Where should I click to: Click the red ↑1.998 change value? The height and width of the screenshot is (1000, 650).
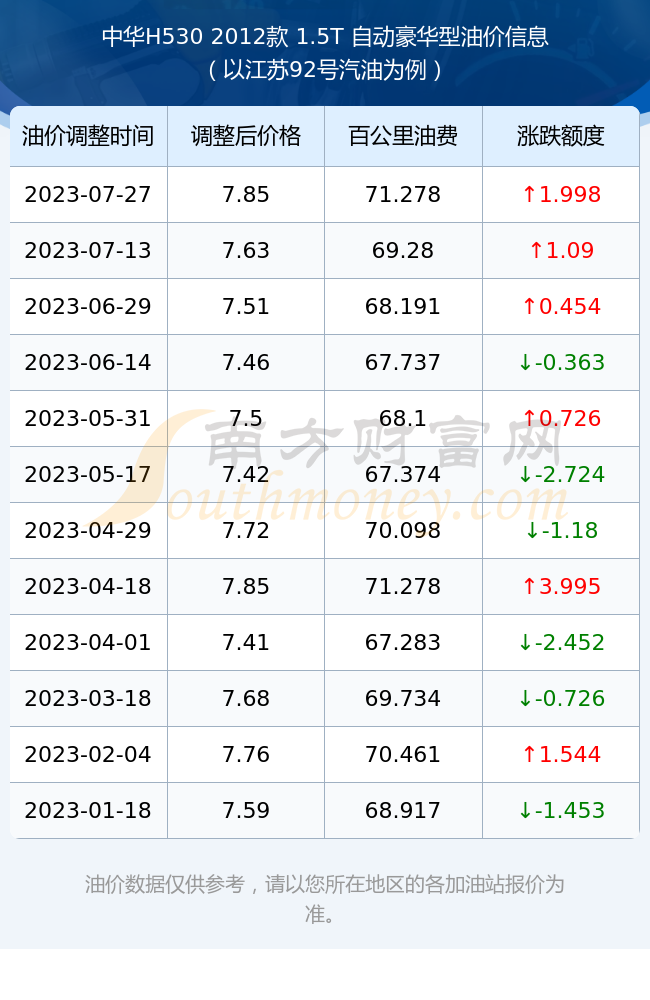(561, 195)
